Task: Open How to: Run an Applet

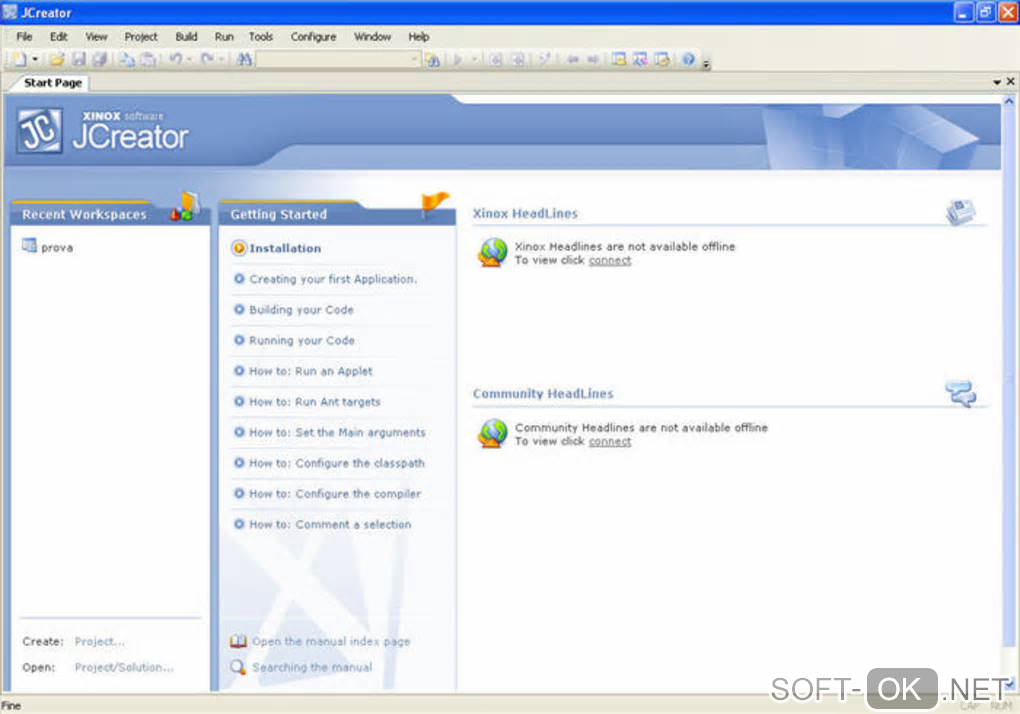Action: coord(311,371)
